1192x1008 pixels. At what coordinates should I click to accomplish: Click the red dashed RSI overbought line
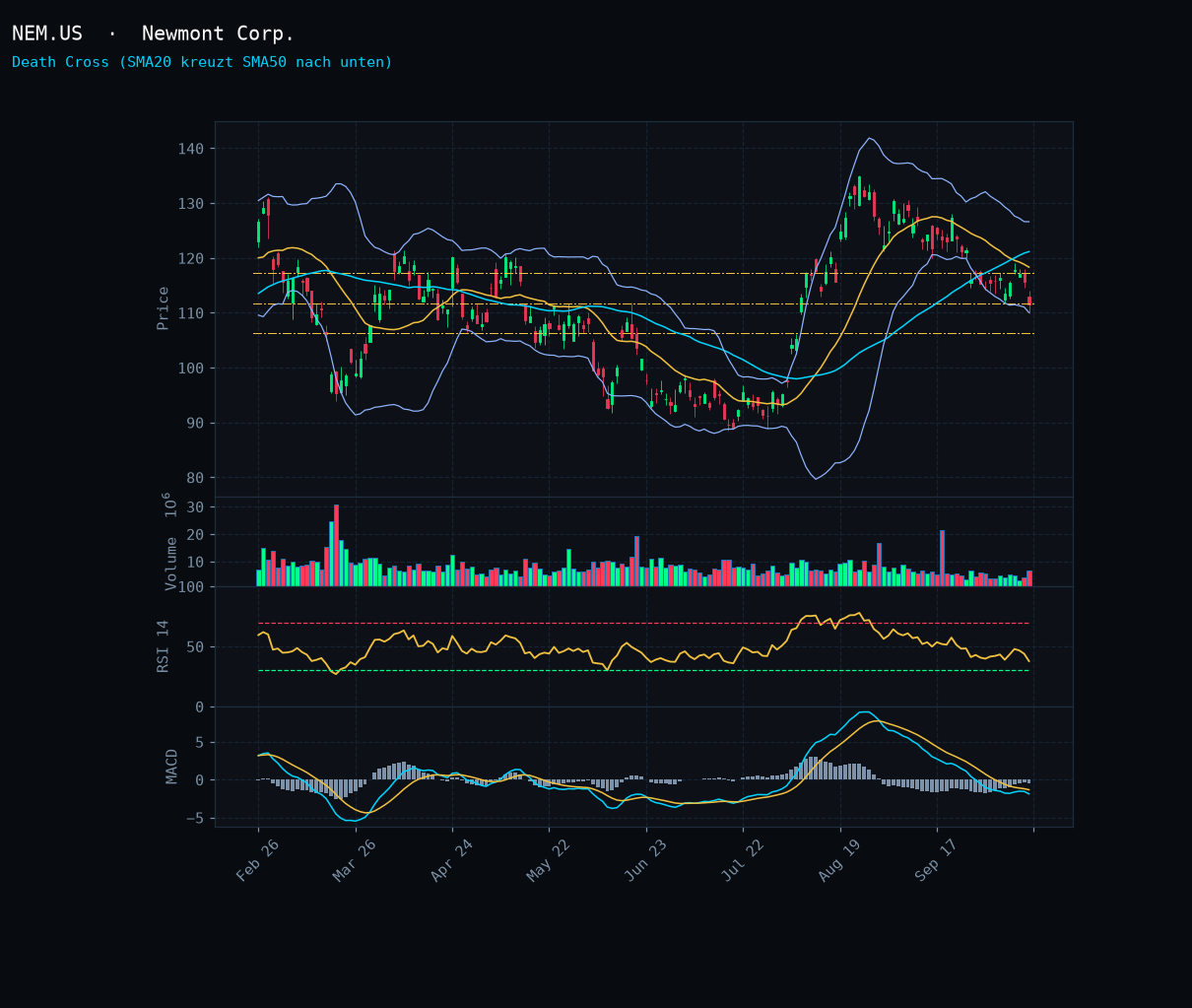(643, 623)
